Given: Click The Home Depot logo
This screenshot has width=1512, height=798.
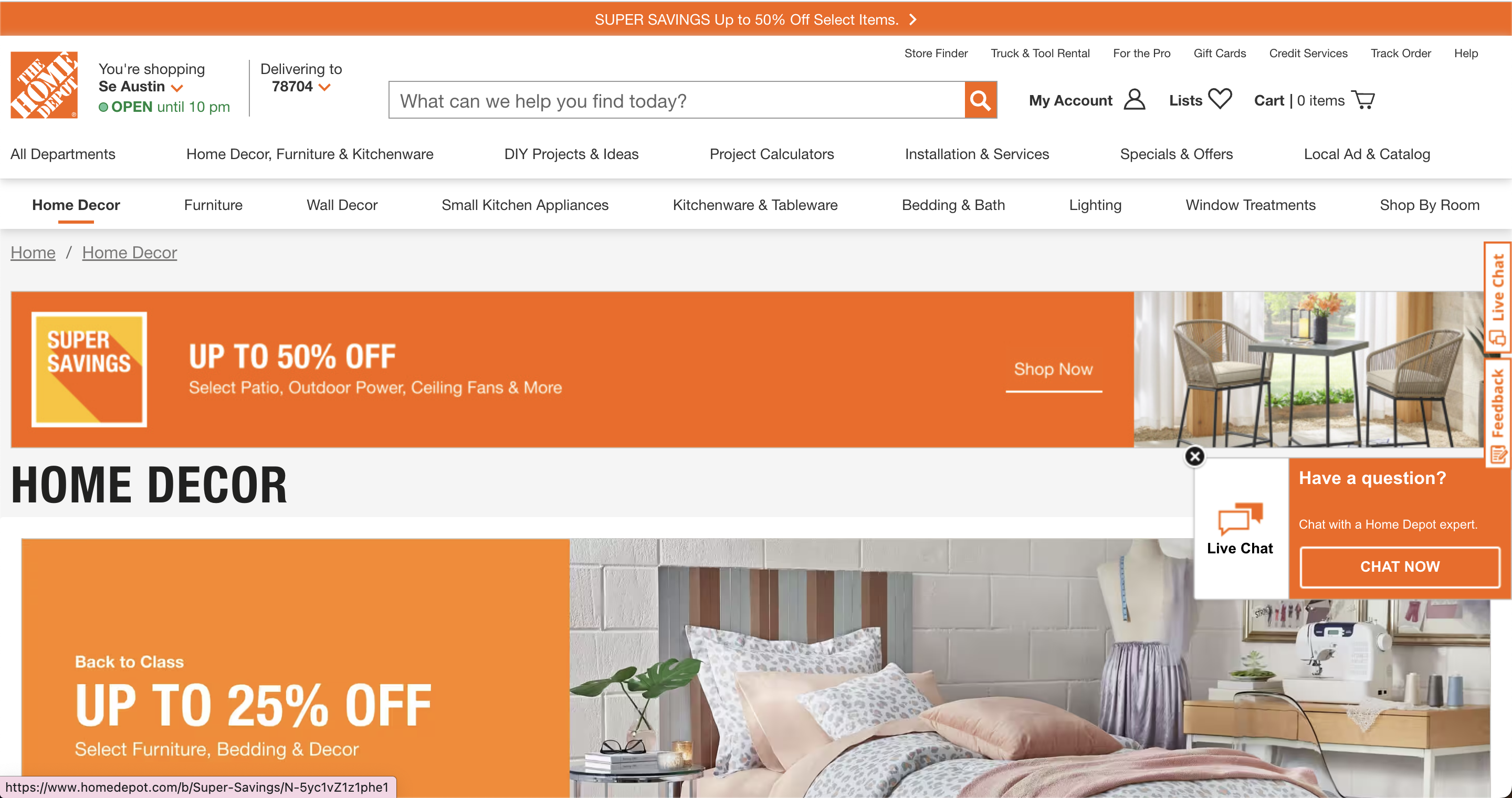Looking at the screenshot, I should click(x=44, y=85).
